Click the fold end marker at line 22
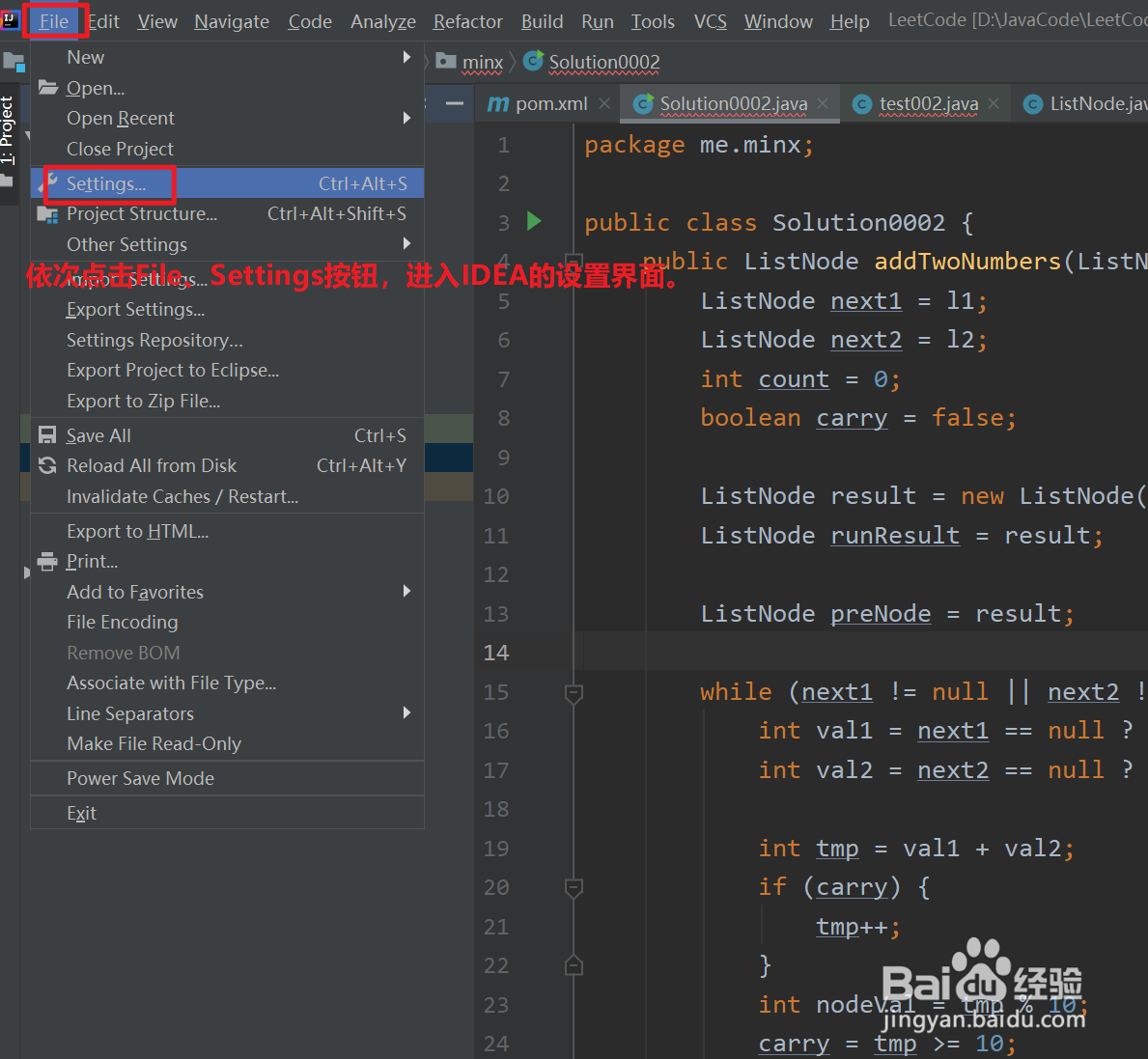Screen dimensions: 1148x1059 click(574, 965)
